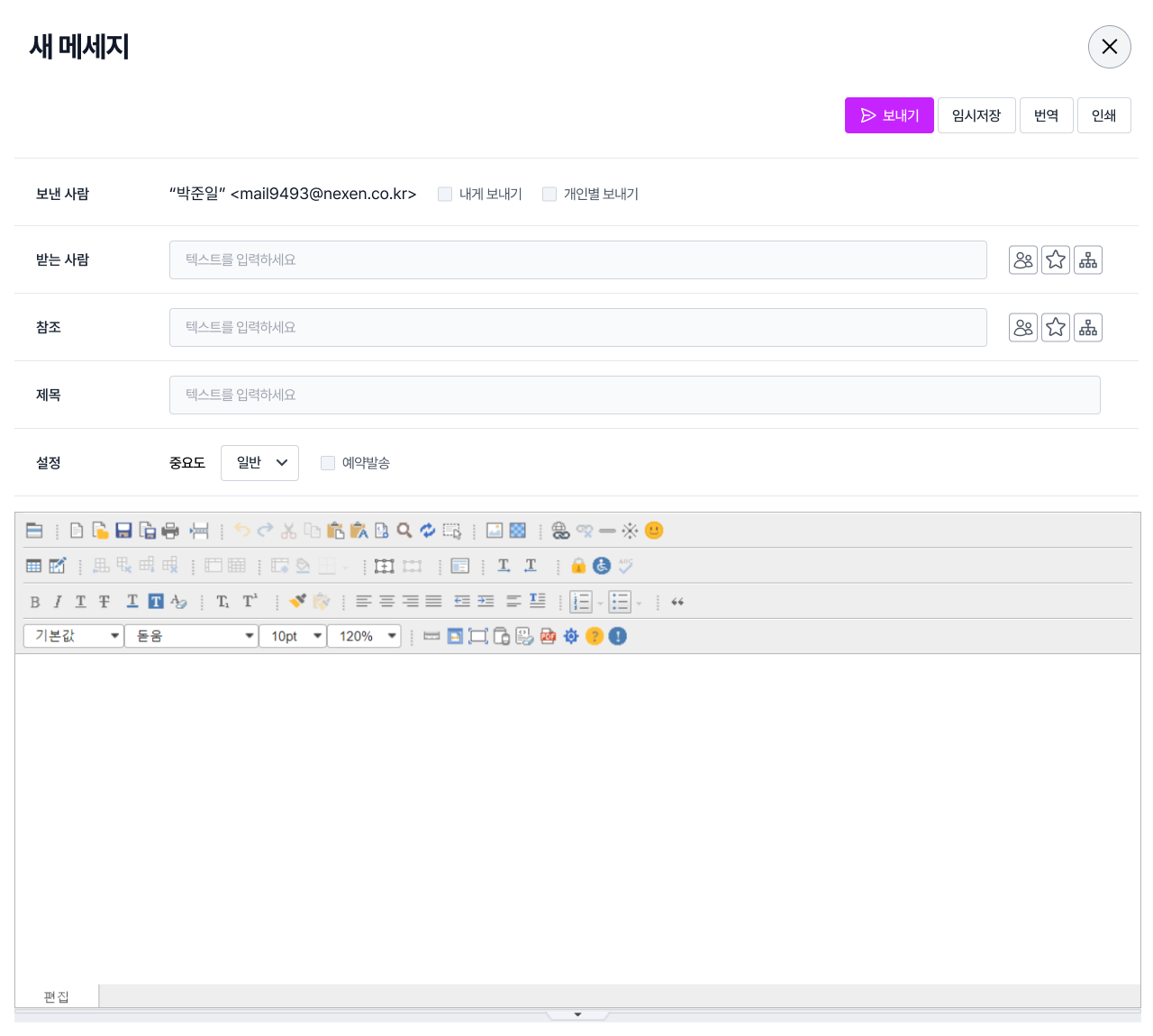The width and height of the screenshot is (1153, 1036).
Task: Click the text background color icon
Action: [156, 602]
